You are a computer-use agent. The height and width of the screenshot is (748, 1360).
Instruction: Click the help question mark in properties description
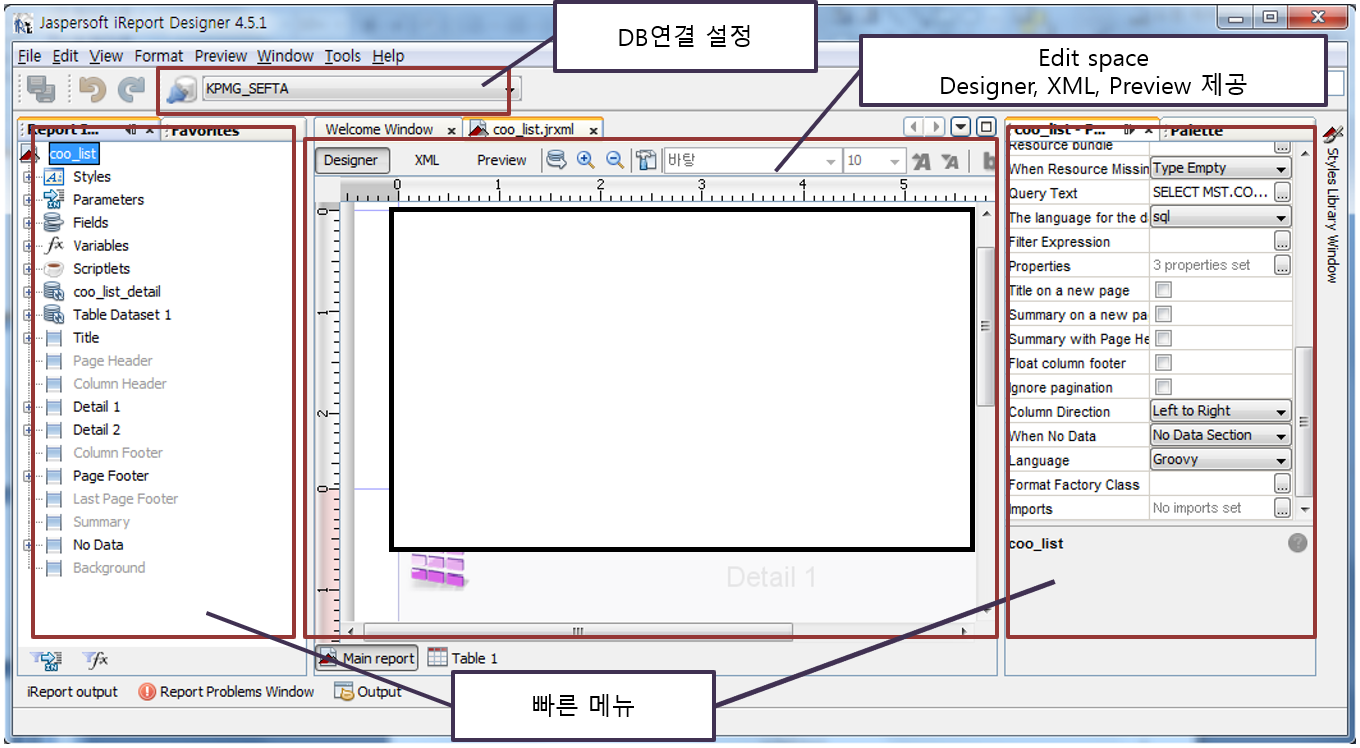[1297, 543]
